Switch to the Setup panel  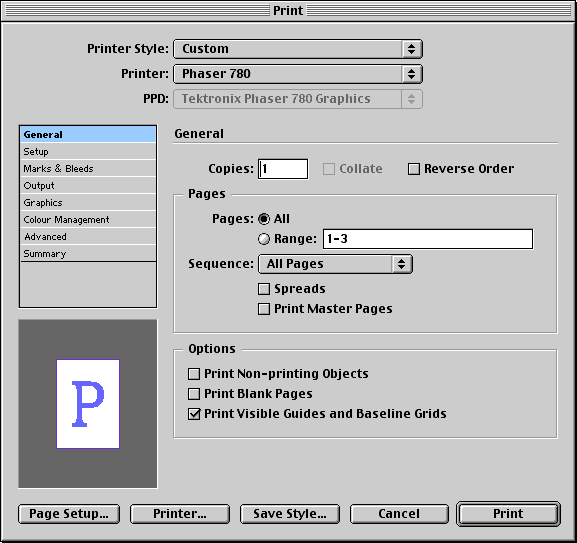tap(88, 152)
